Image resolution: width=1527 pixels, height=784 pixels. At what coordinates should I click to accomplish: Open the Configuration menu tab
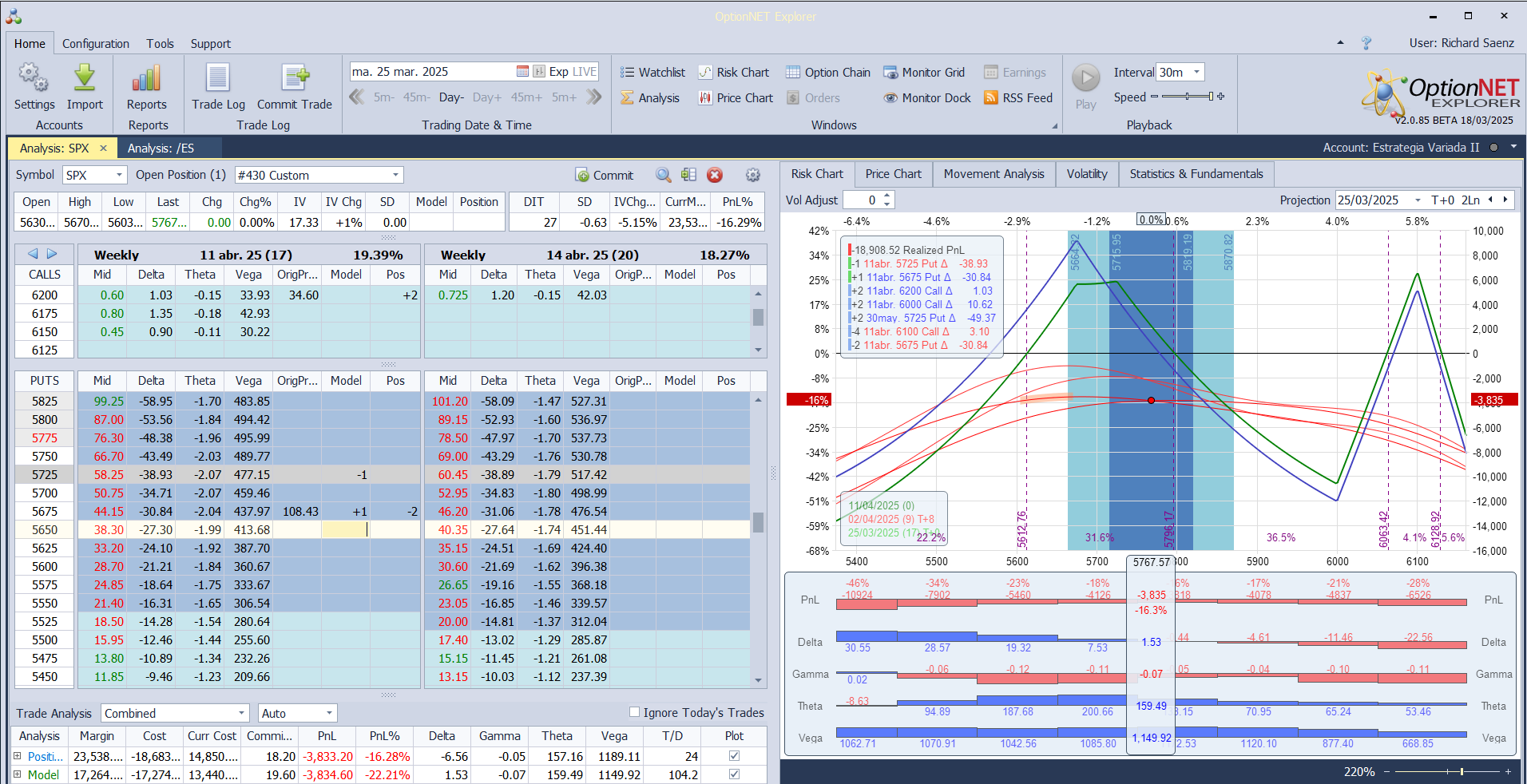pyautogui.click(x=96, y=44)
